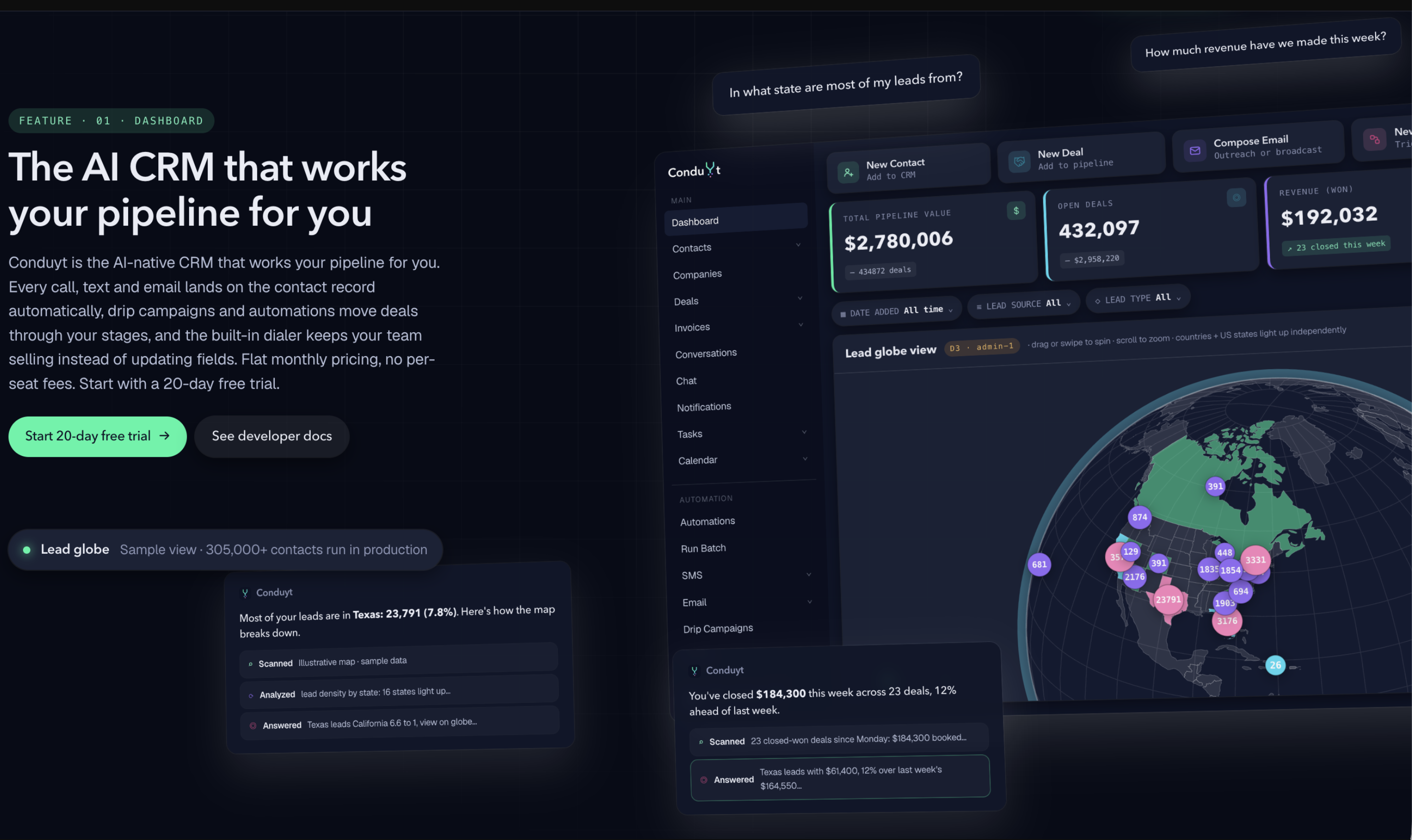Open the Lead Source filter dropdown
The image size is (1412, 840).
pyautogui.click(x=1024, y=304)
